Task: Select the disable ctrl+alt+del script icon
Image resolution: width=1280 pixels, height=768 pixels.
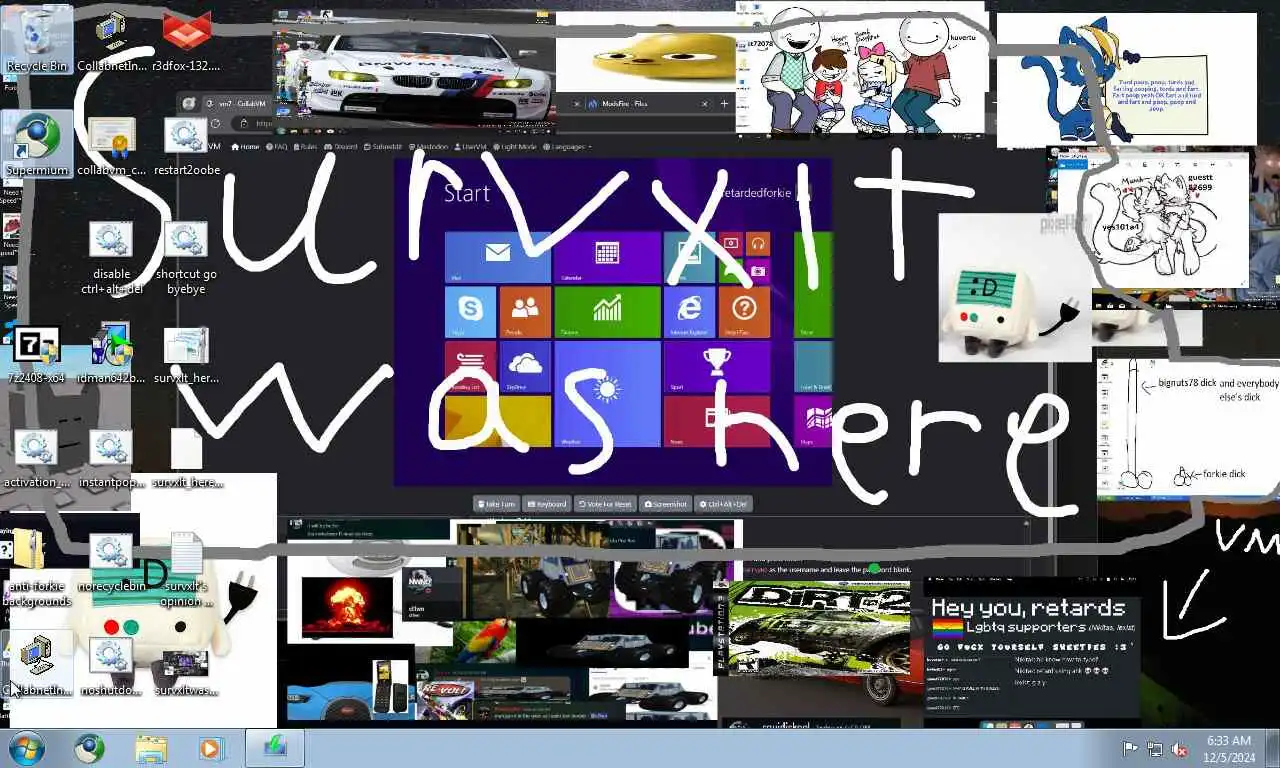Action: [111, 257]
